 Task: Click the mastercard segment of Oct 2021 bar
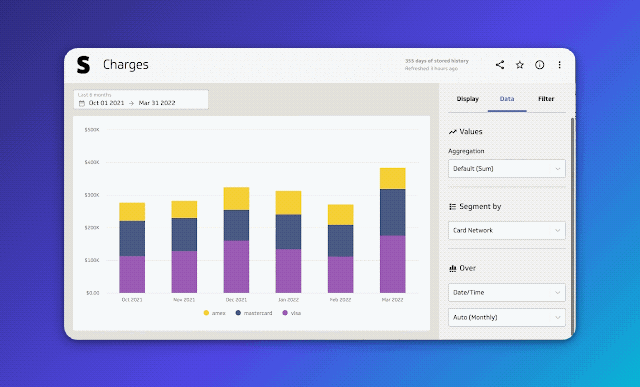(x=132, y=238)
